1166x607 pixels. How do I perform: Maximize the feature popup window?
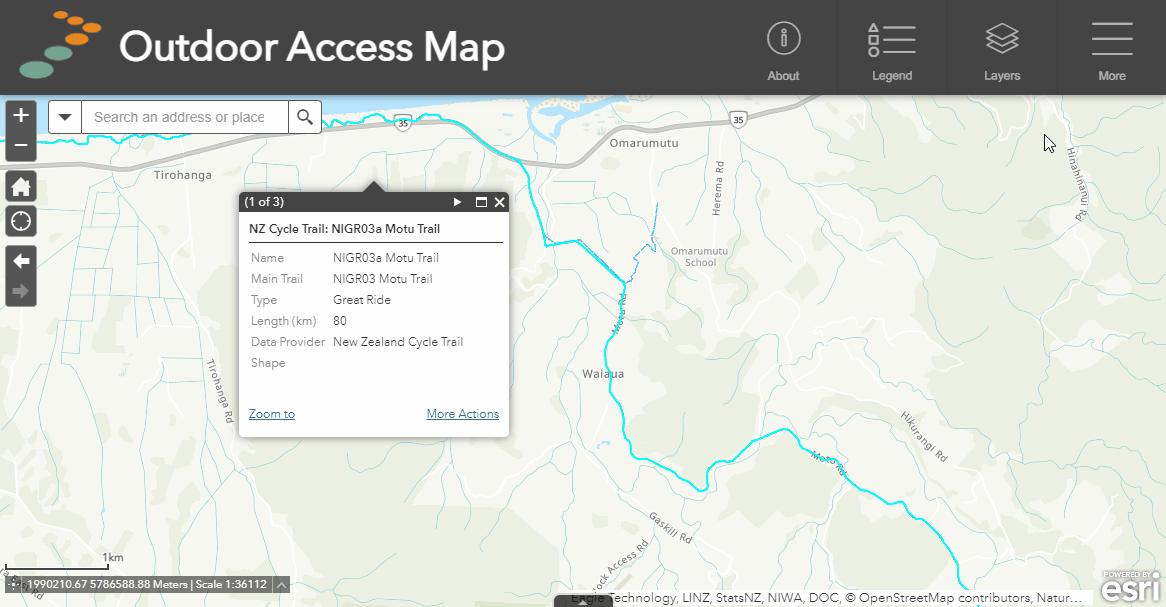481,202
